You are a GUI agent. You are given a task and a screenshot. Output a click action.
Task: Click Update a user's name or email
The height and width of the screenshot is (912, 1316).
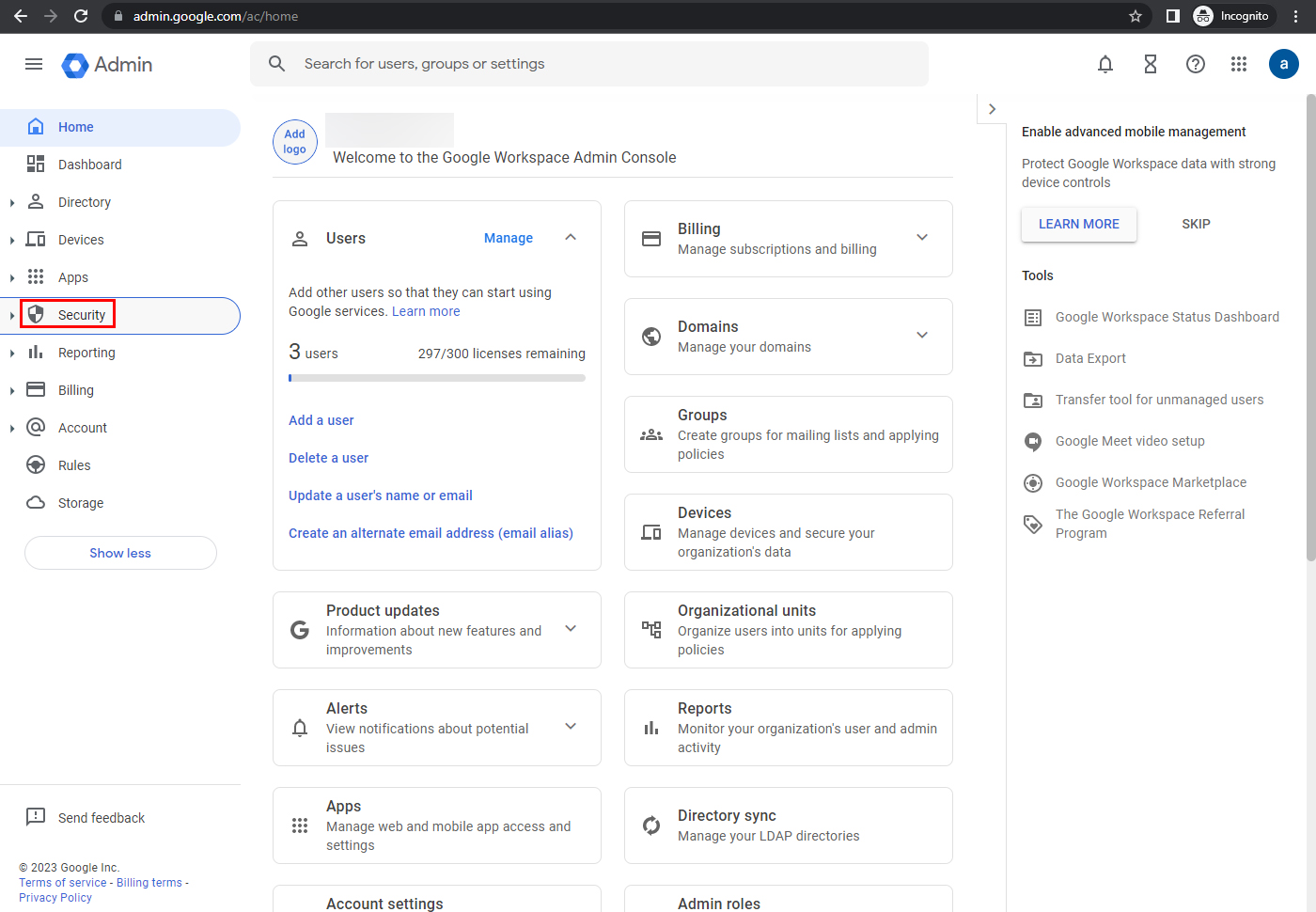click(381, 495)
